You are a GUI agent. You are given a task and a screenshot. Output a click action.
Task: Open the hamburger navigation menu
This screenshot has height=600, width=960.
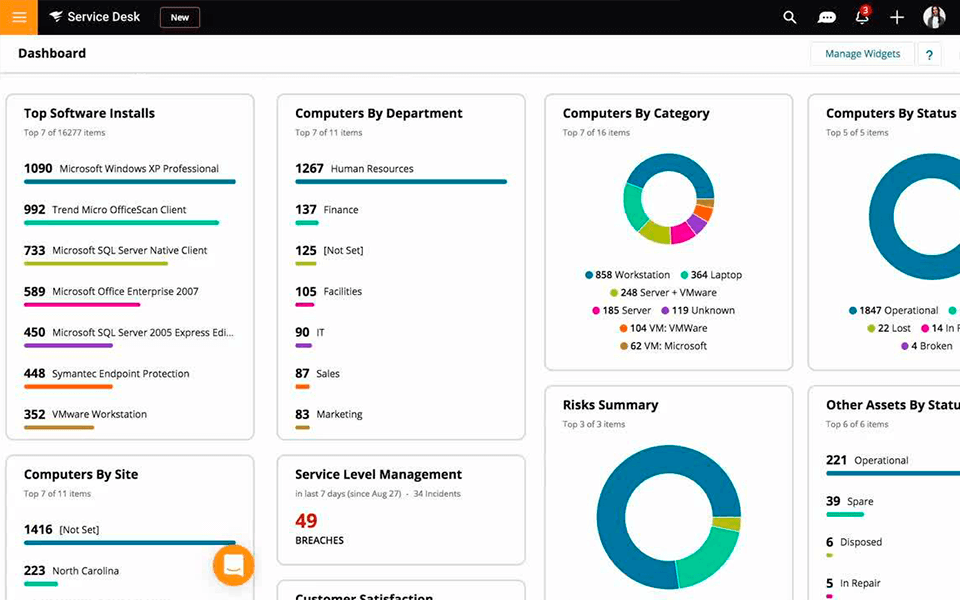[18, 17]
